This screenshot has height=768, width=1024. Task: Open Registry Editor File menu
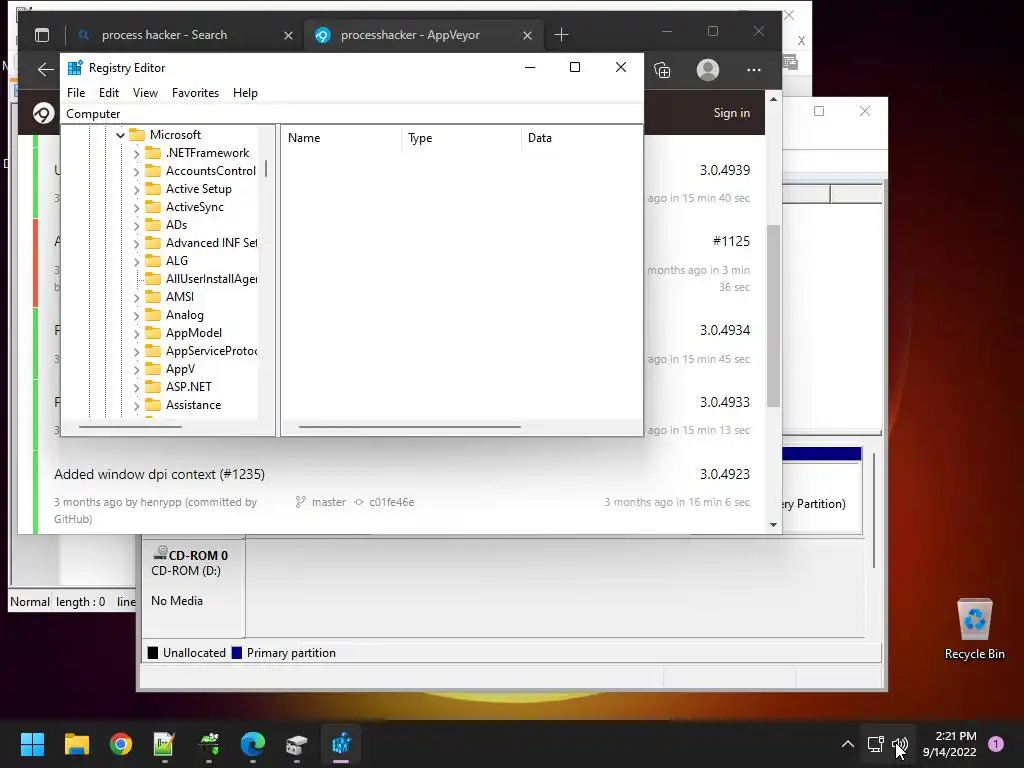click(x=76, y=93)
